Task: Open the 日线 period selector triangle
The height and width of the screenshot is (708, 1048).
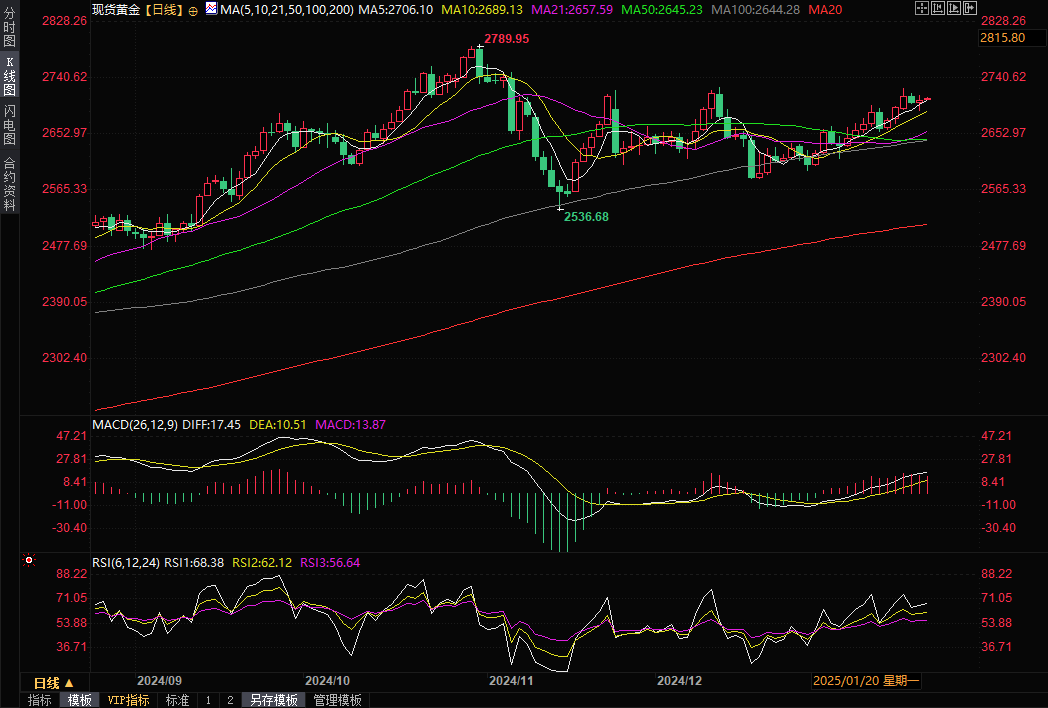Action: pyautogui.click(x=68, y=682)
